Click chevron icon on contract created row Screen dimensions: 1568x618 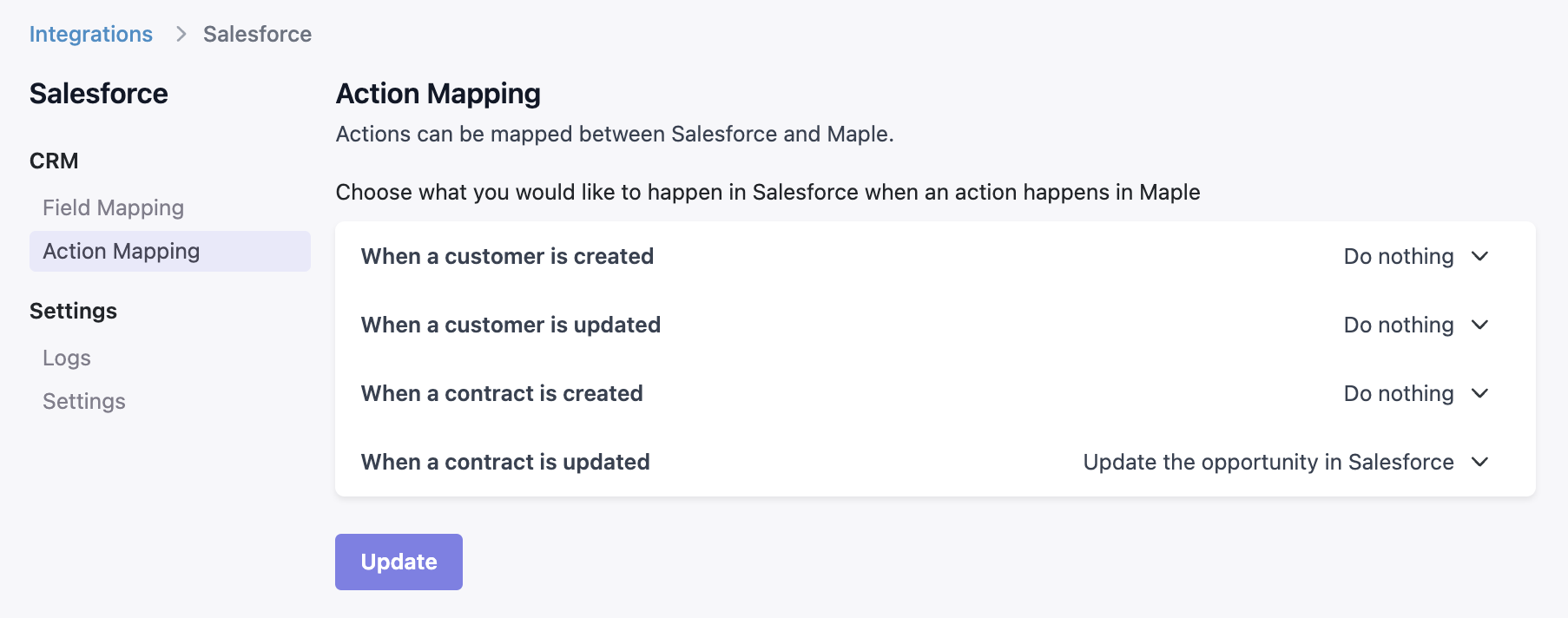tap(1480, 393)
